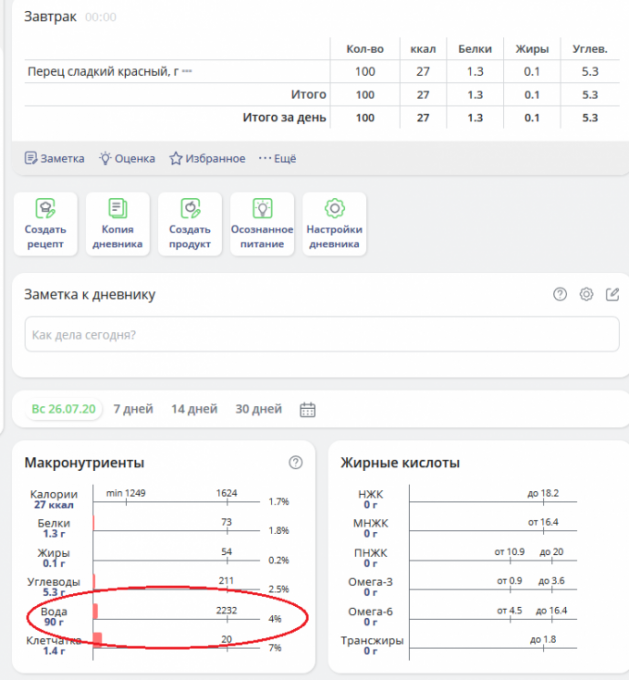Switch to 14 дней period tab
The height and width of the screenshot is (680, 629).
coord(194,409)
